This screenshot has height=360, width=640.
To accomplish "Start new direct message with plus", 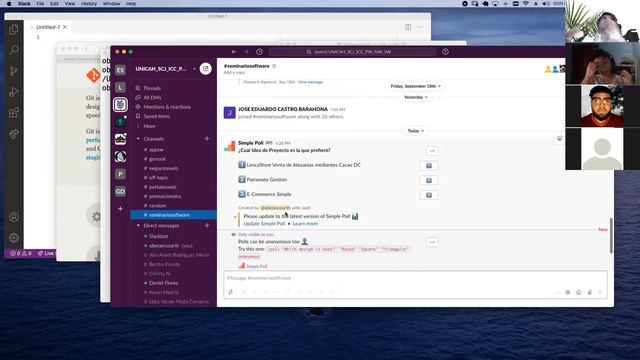I will pos(207,225).
